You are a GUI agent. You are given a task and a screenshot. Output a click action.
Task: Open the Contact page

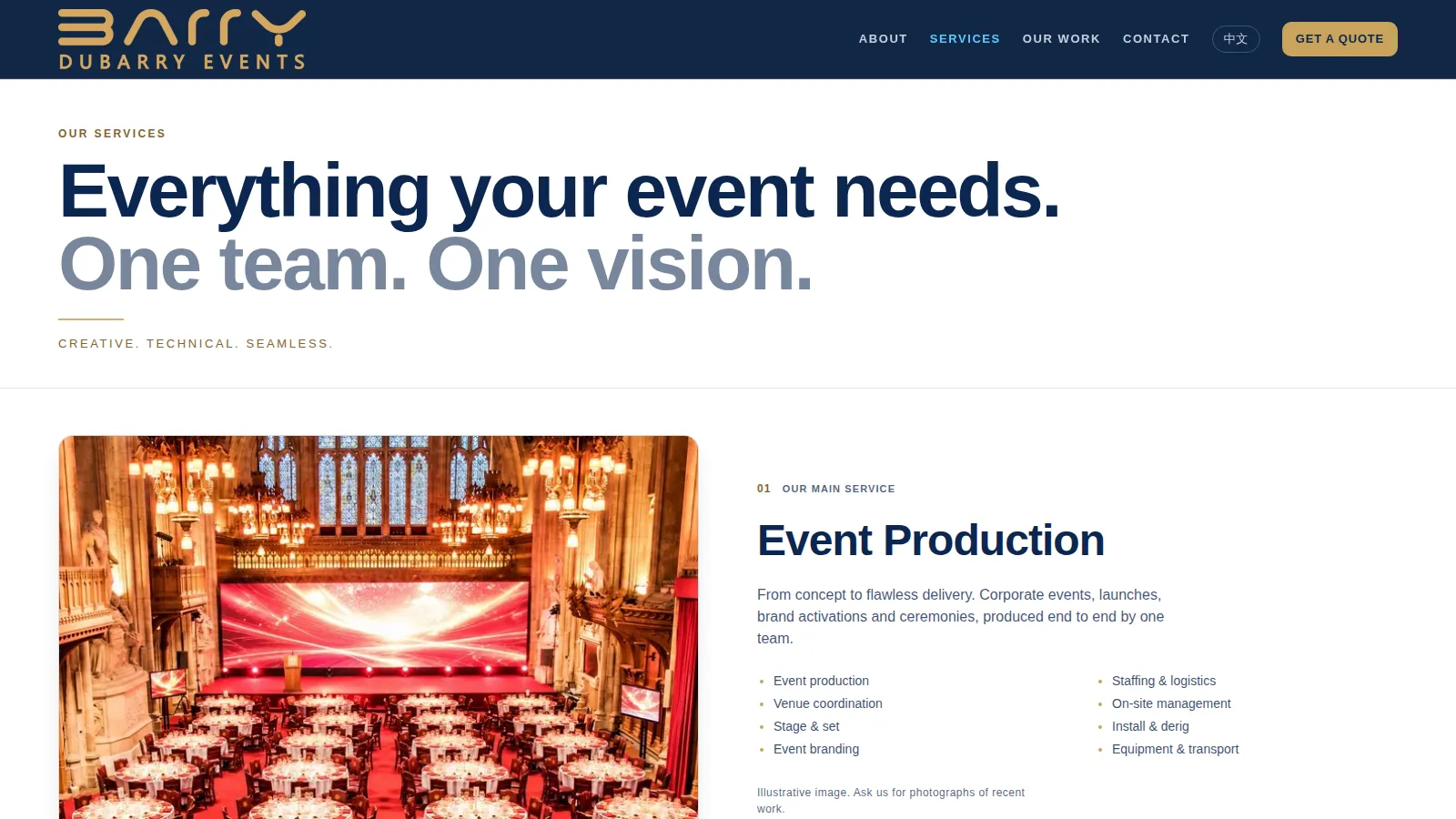tap(1156, 39)
